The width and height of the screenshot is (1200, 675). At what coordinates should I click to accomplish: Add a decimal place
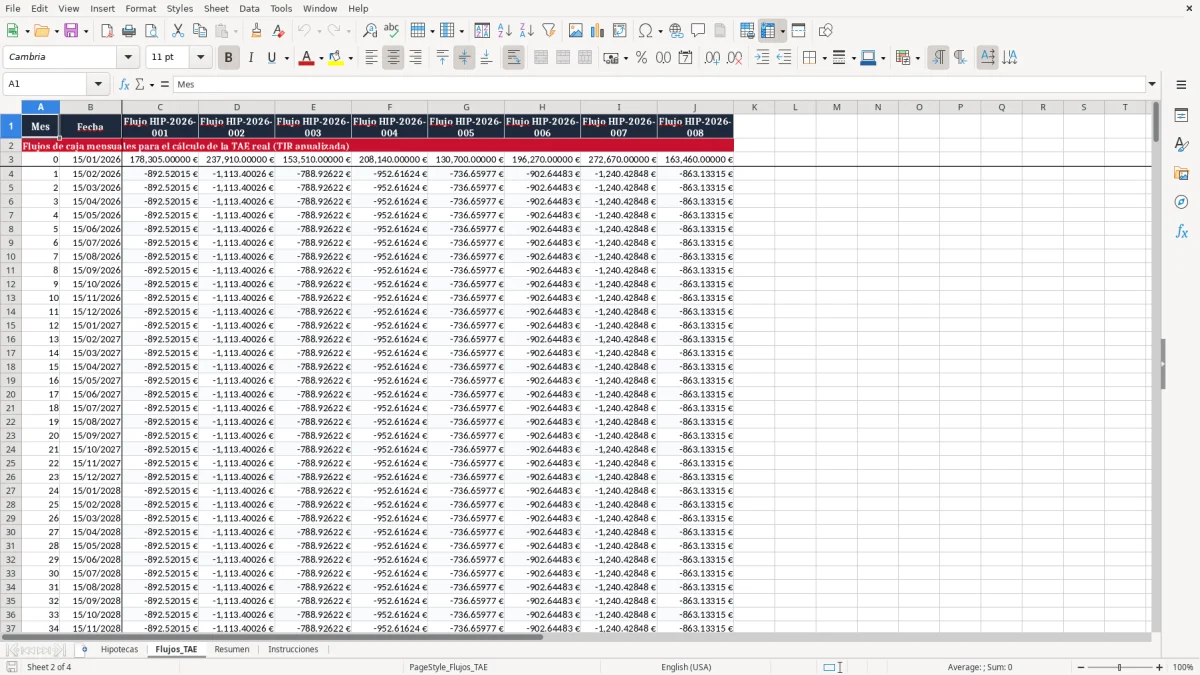(x=712, y=58)
